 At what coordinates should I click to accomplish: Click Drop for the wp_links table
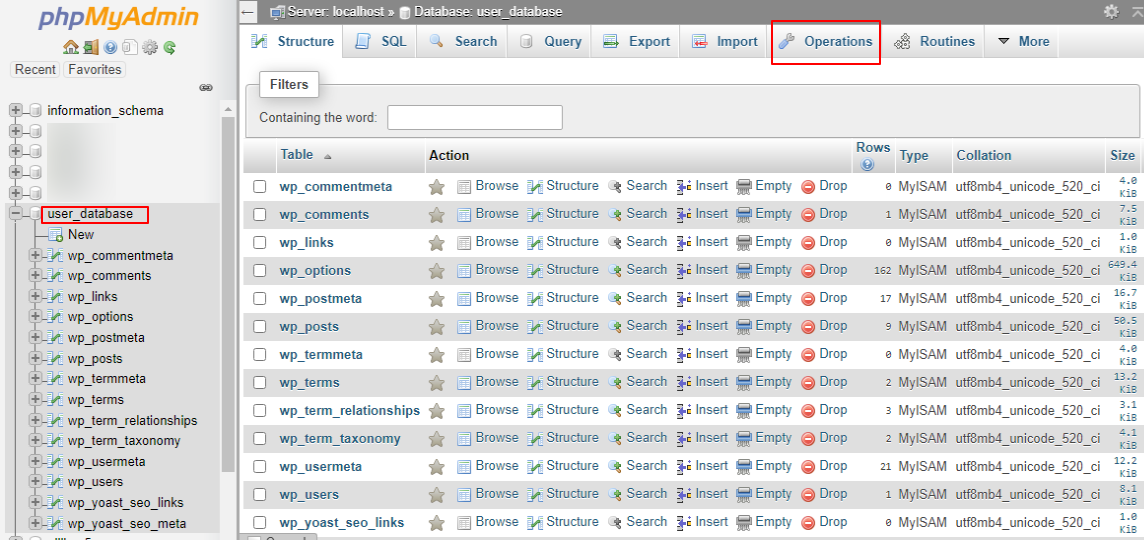tap(824, 242)
